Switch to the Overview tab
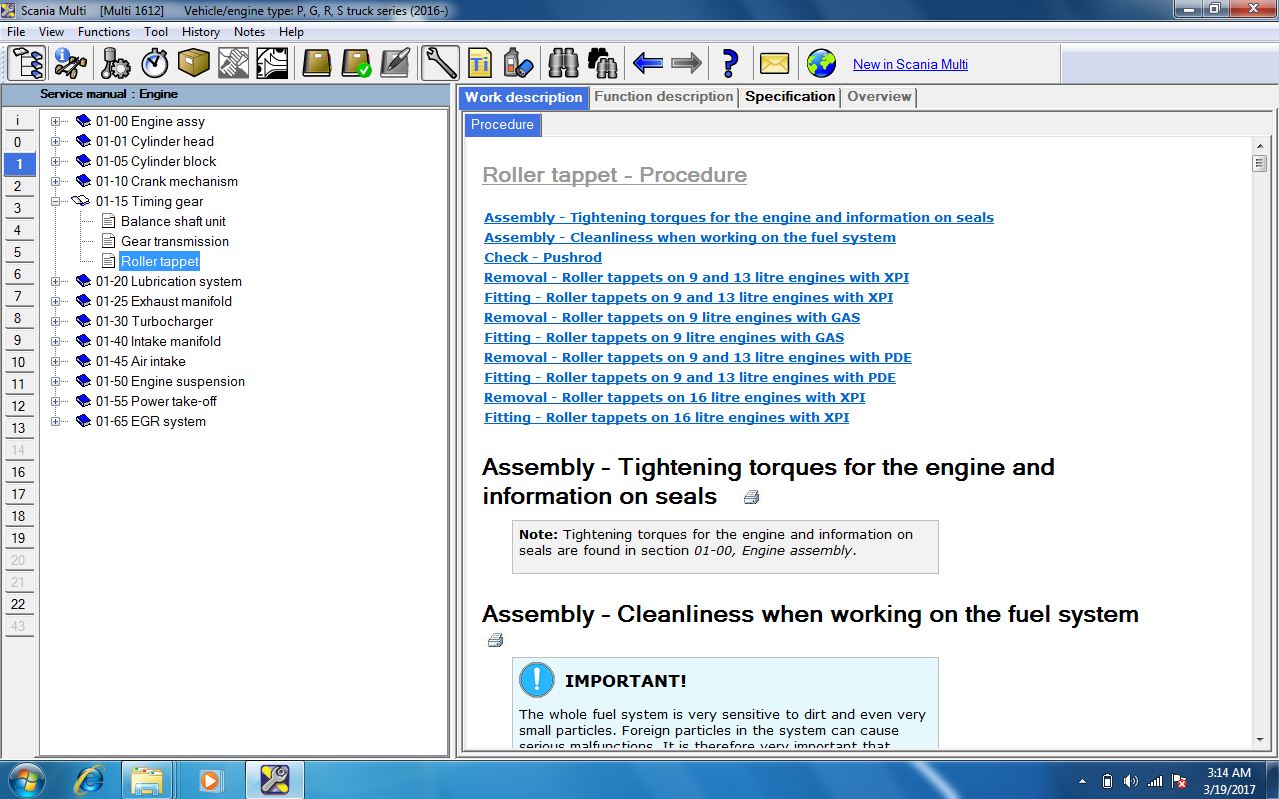1279x799 pixels. (x=879, y=97)
